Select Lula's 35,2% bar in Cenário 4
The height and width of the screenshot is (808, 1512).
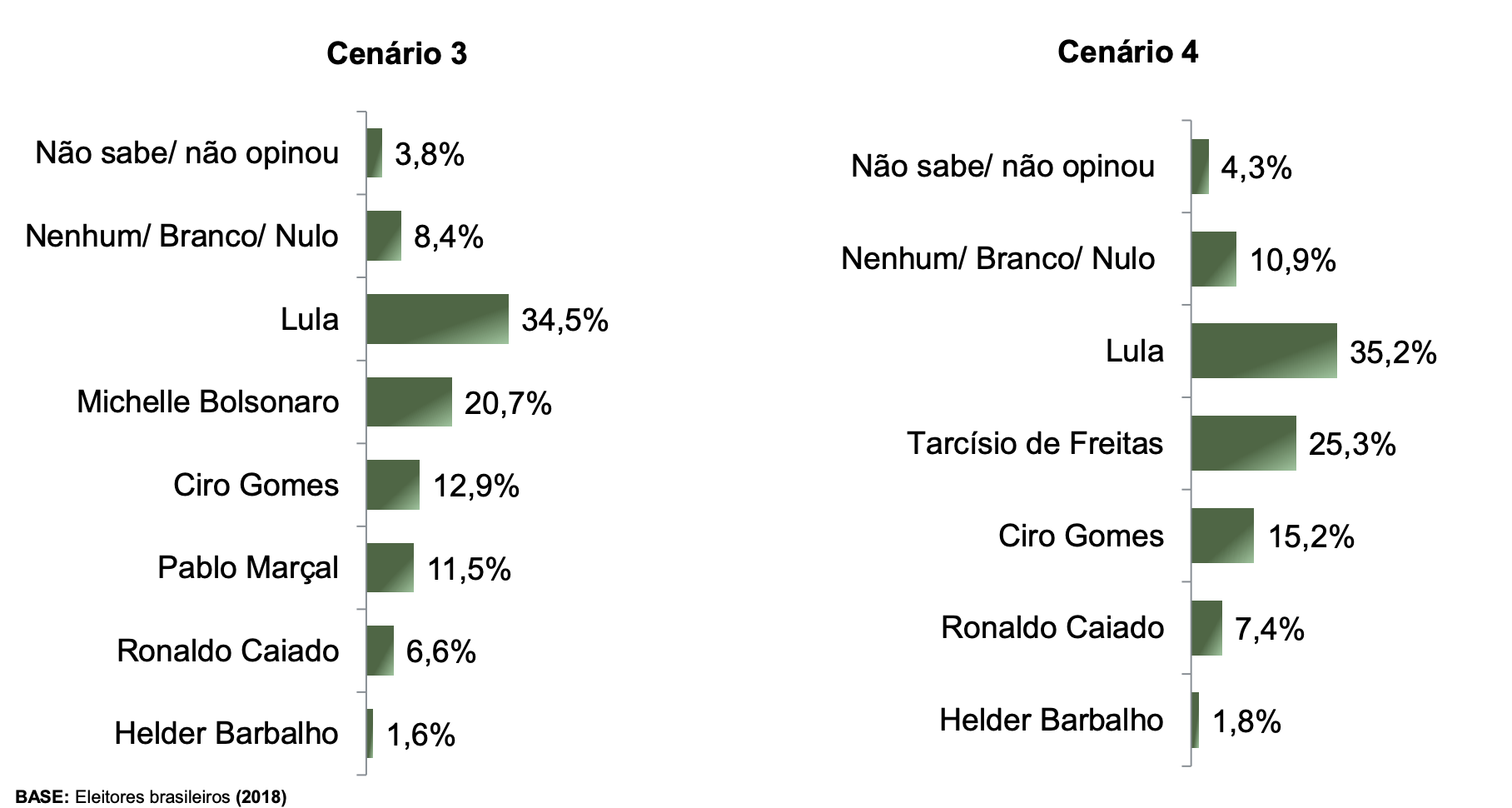click(x=1263, y=351)
